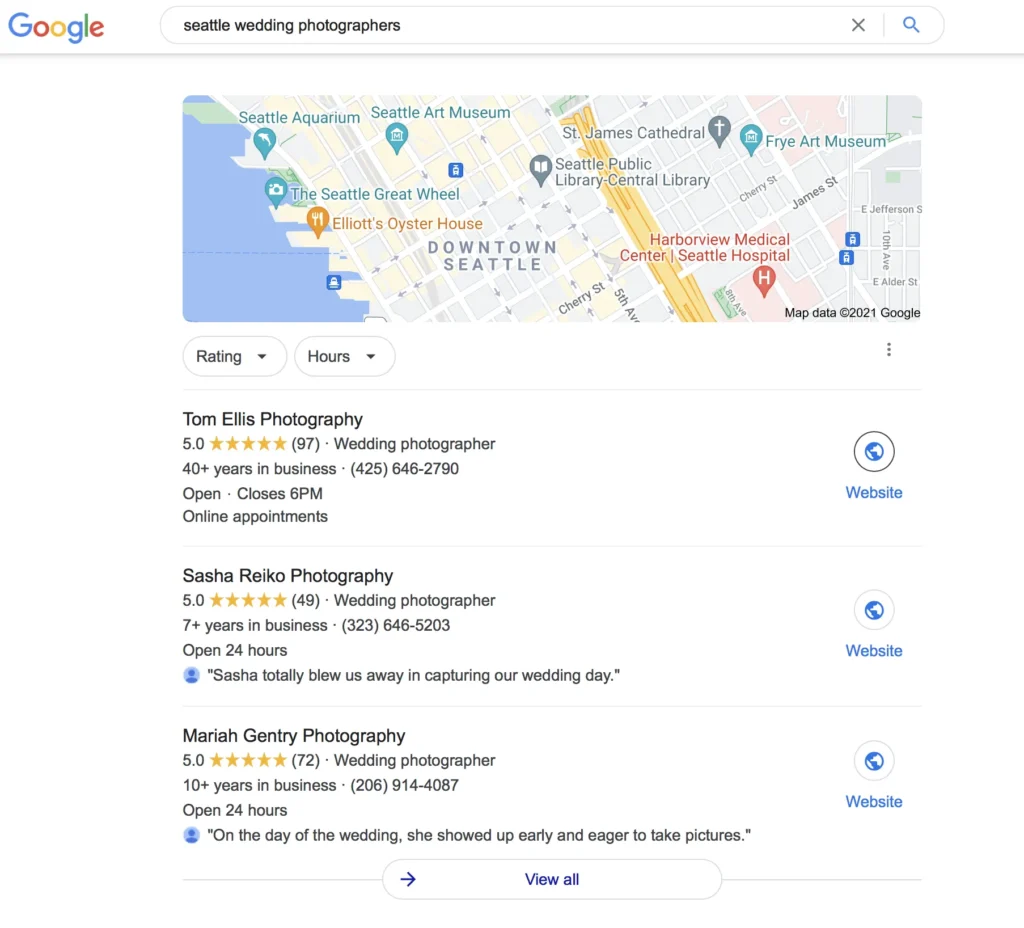
Task: Open Mariah Gentry Photography website globe icon
Action: [x=874, y=761]
